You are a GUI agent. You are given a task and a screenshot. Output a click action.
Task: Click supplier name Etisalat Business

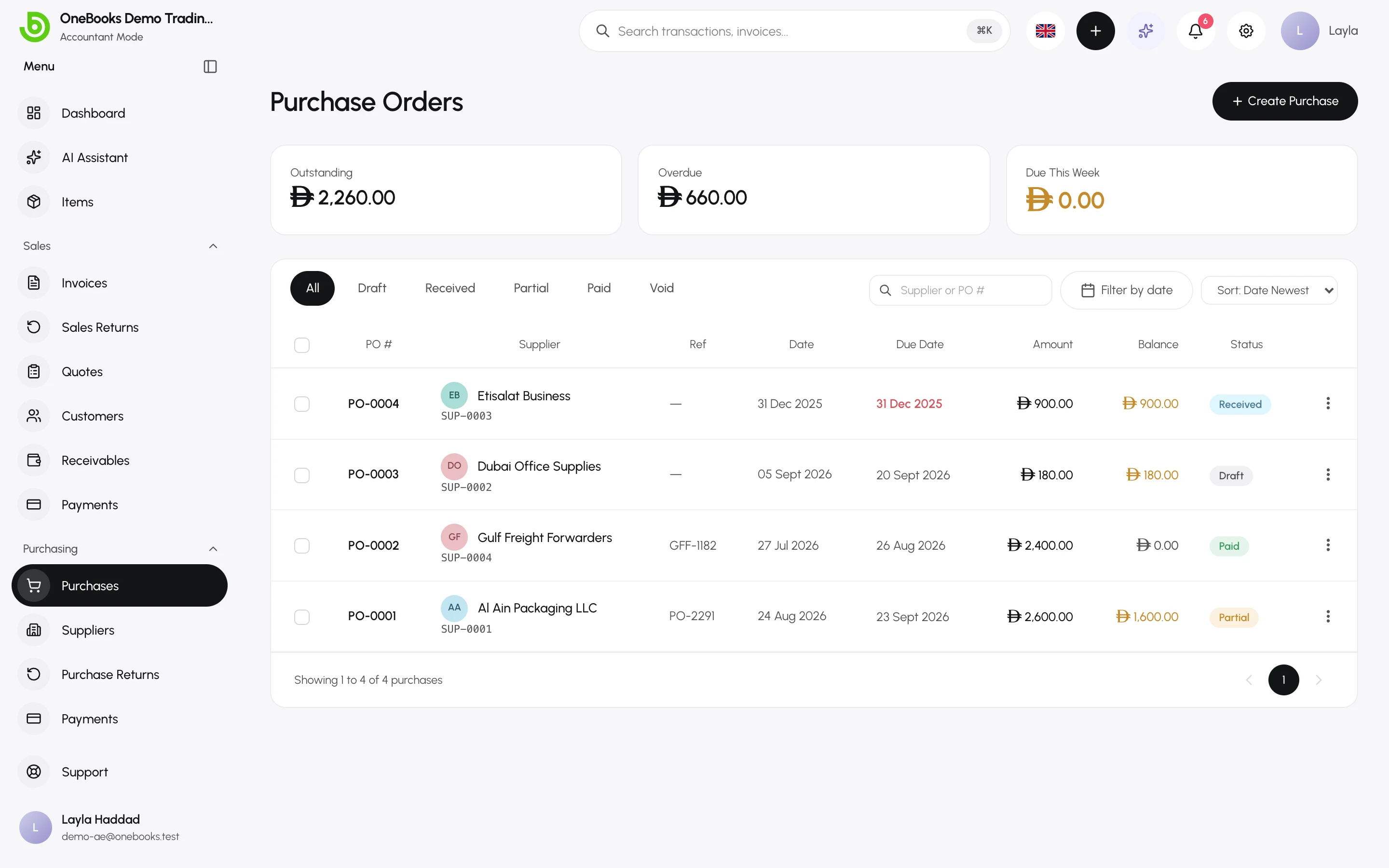tap(523, 396)
